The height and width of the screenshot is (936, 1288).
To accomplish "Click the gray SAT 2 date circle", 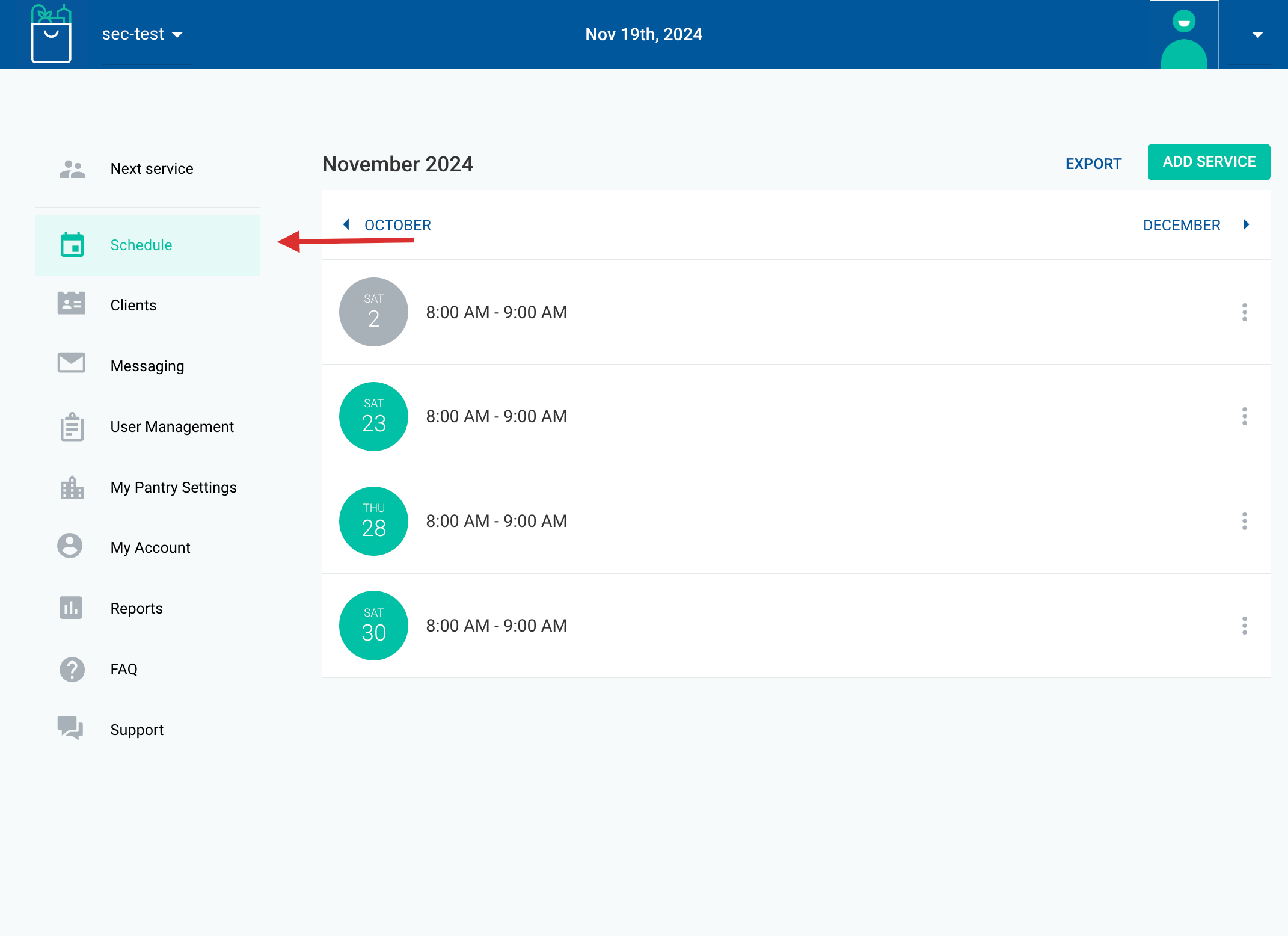I will pyautogui.click(x=373, y=312).
